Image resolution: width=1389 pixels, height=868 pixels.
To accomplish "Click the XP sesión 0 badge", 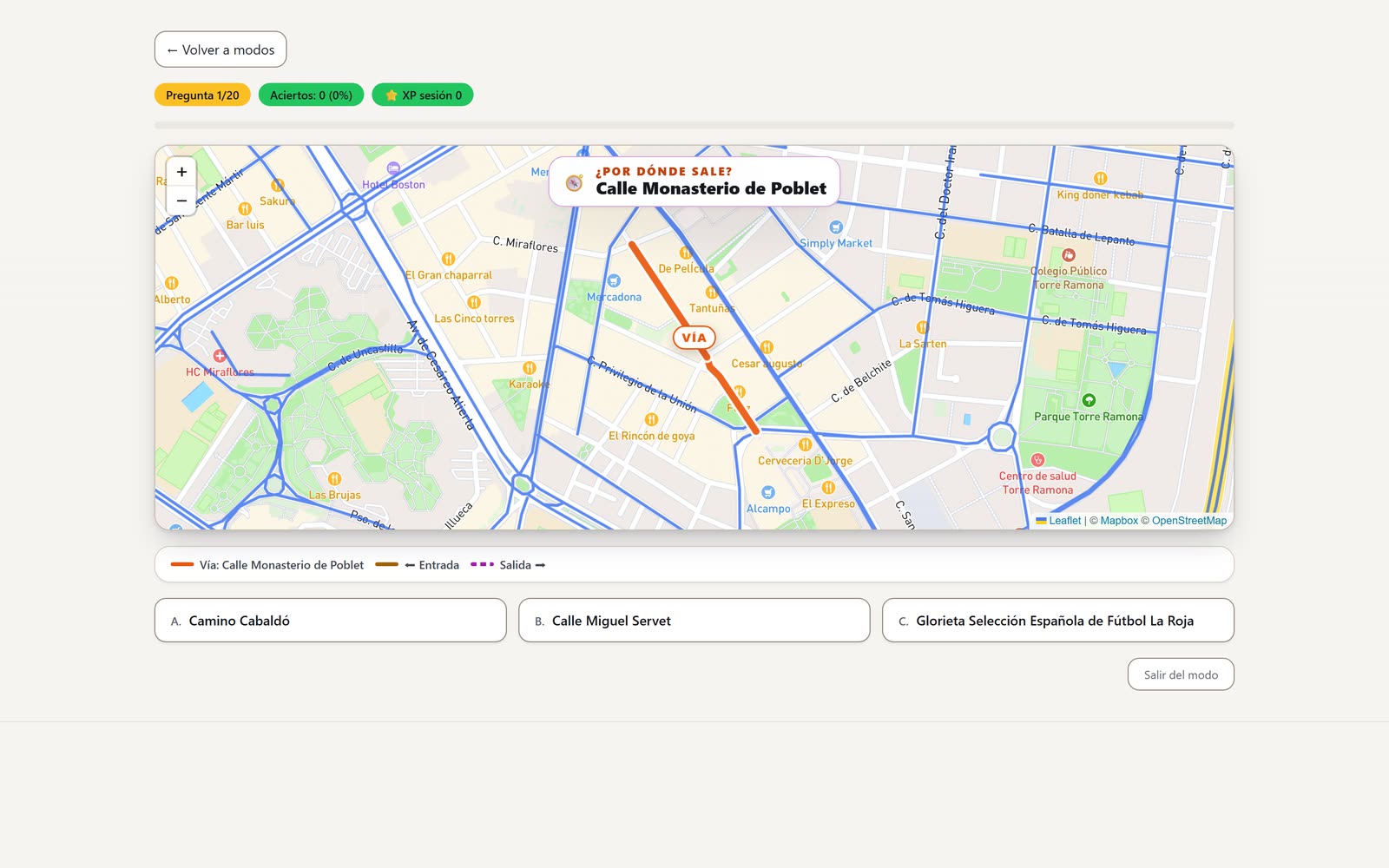I will pyautogui.click(x=423, y=95).
